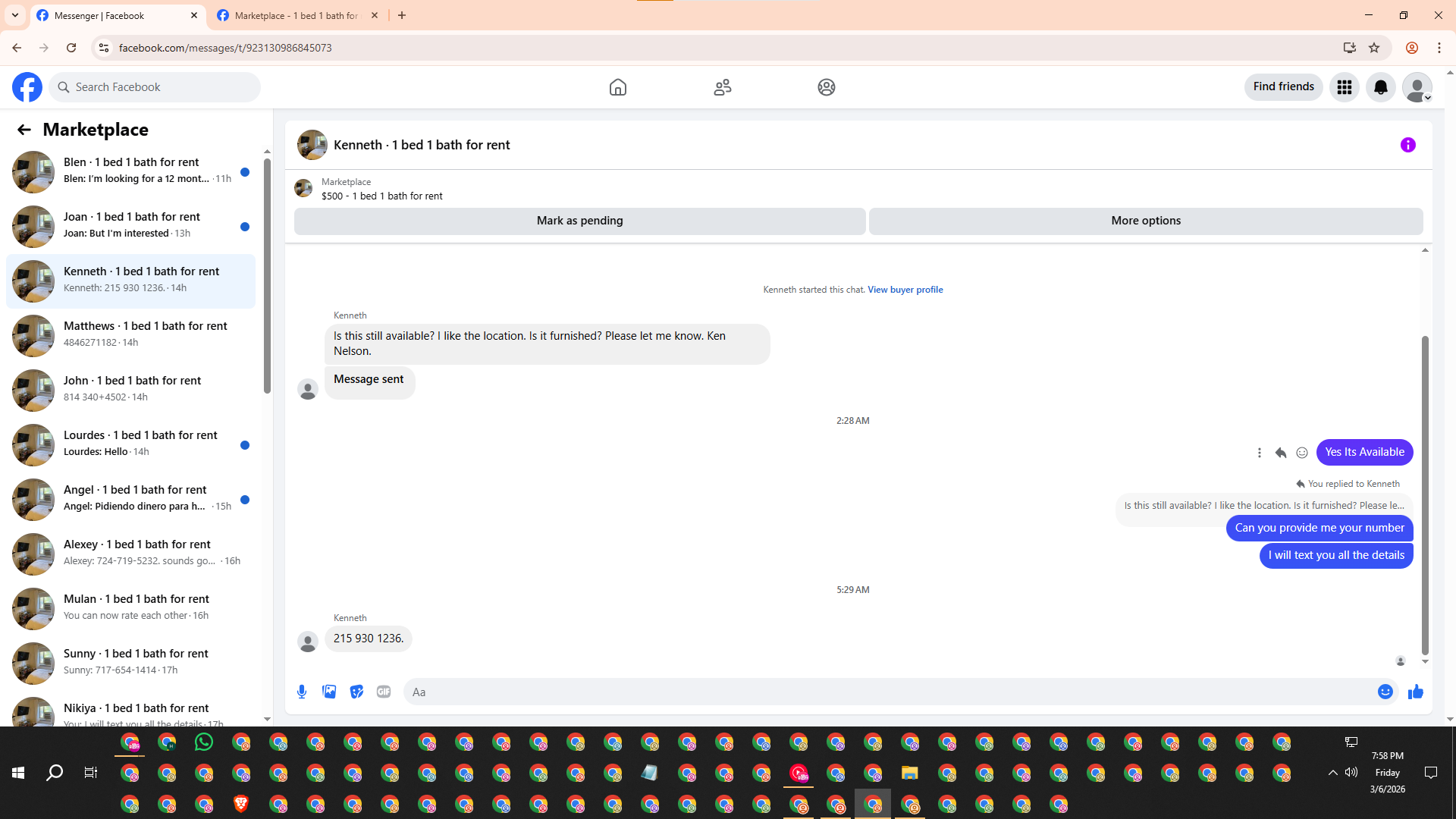Click Mark as pending button
The height and width of the screenshot is (819, 1456).
point(579,221)
